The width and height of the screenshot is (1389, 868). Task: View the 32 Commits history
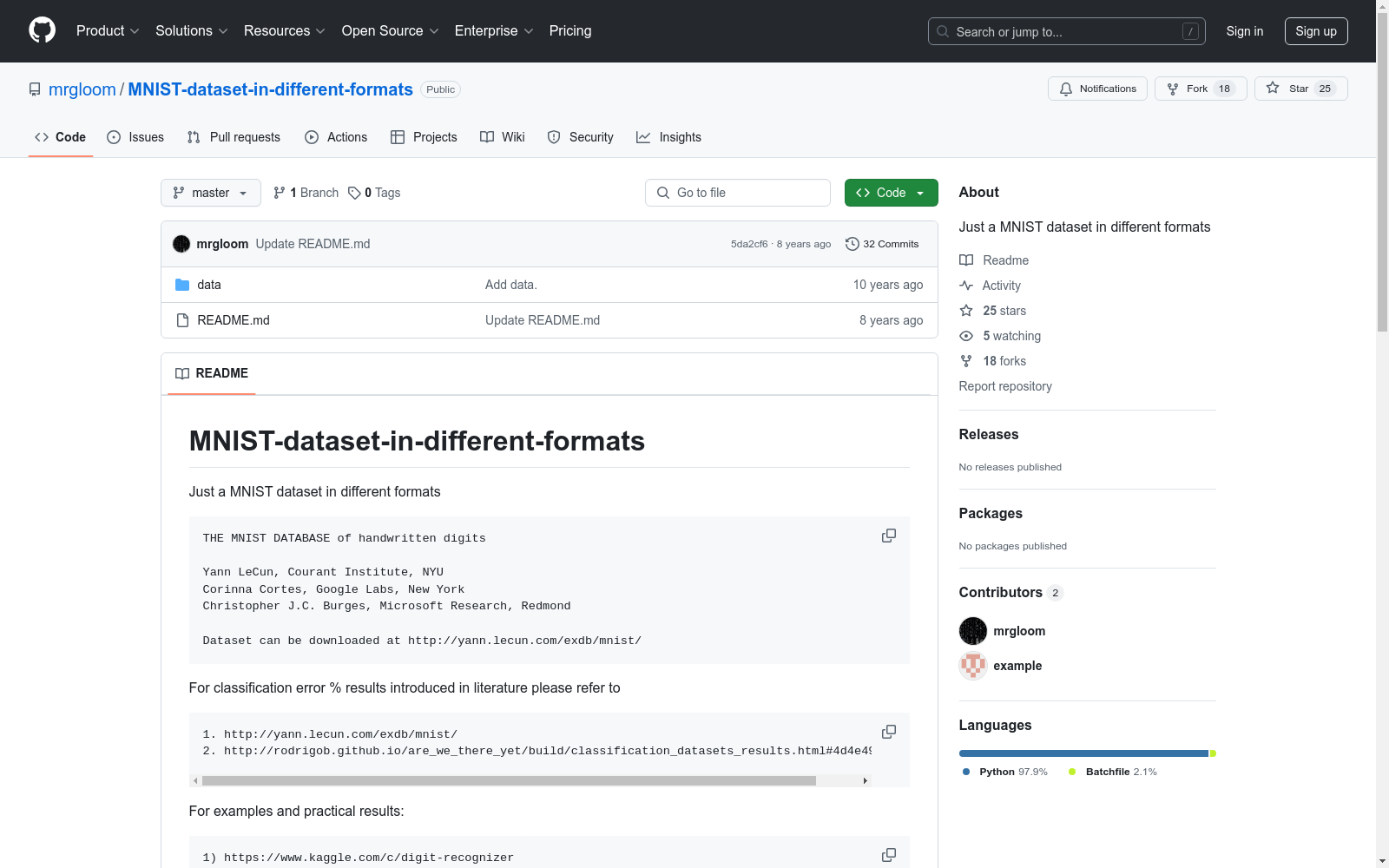click(x=882, y=244)
